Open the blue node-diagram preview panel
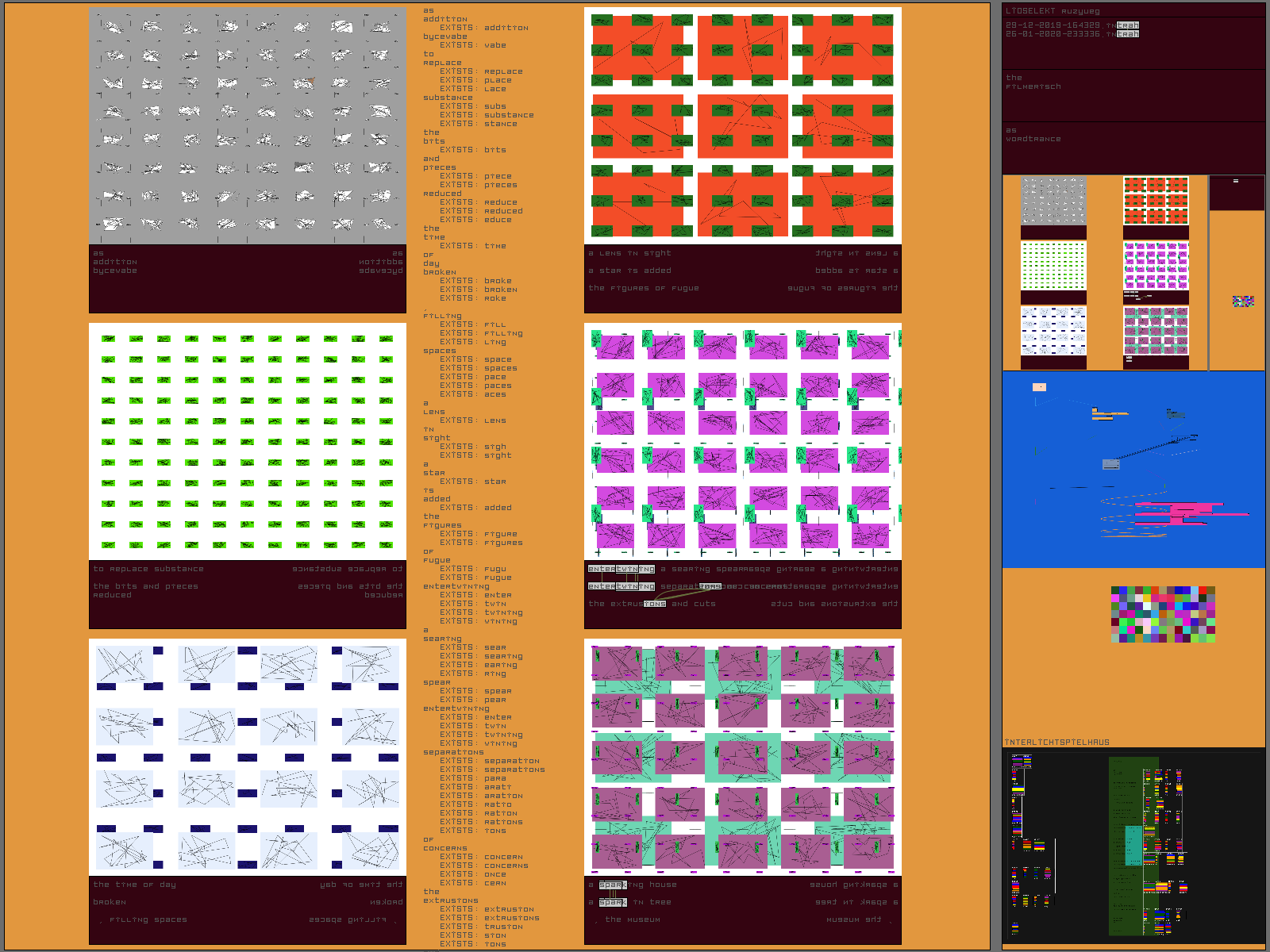Screen dimensions: 1270x952 (1133, 468)
